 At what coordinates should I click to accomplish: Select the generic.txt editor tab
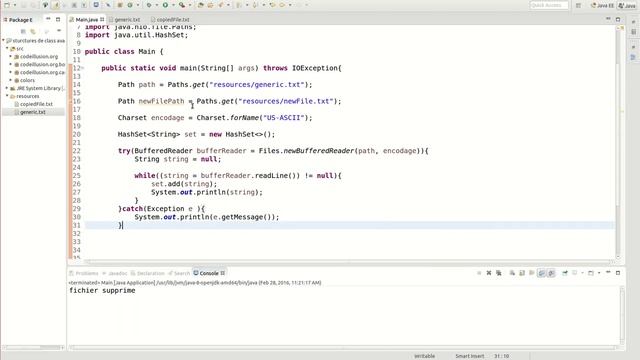tap(127, 19)
